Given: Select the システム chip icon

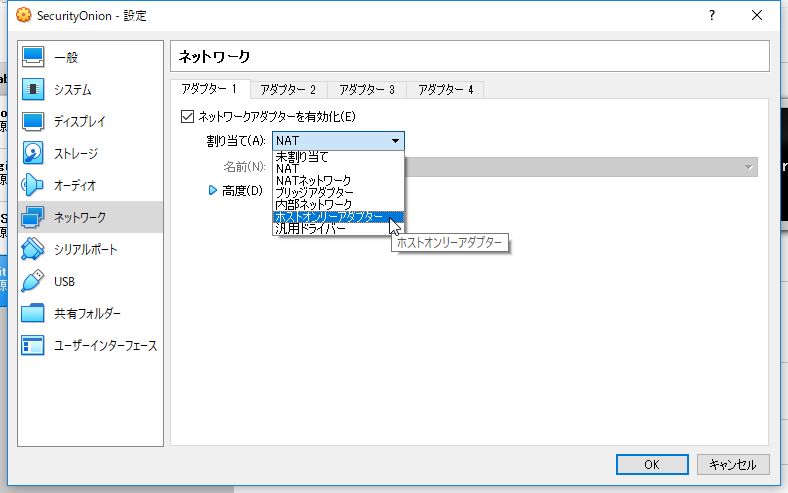Looking at the screenshot, I should coord(33,89).
